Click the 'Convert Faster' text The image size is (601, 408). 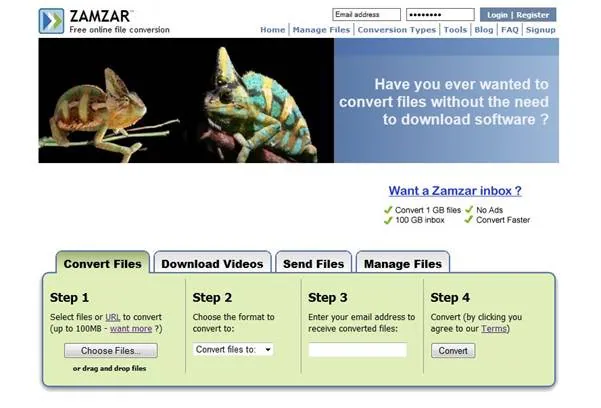[x=503, y=220]
